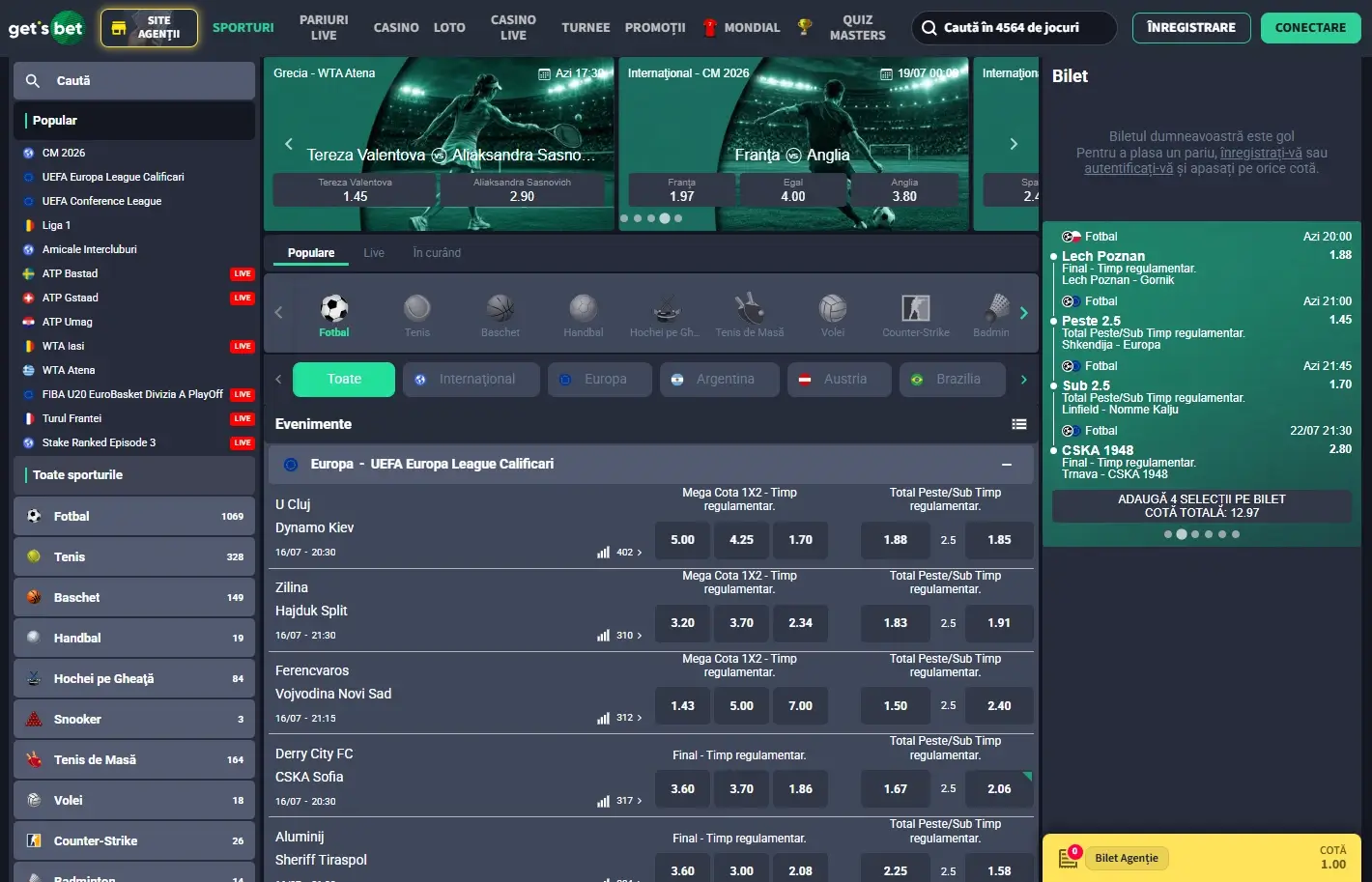This screenshot has height=882, width=1372.
Task: Show more country filters with right arrow
Action: click(1024, 380)
